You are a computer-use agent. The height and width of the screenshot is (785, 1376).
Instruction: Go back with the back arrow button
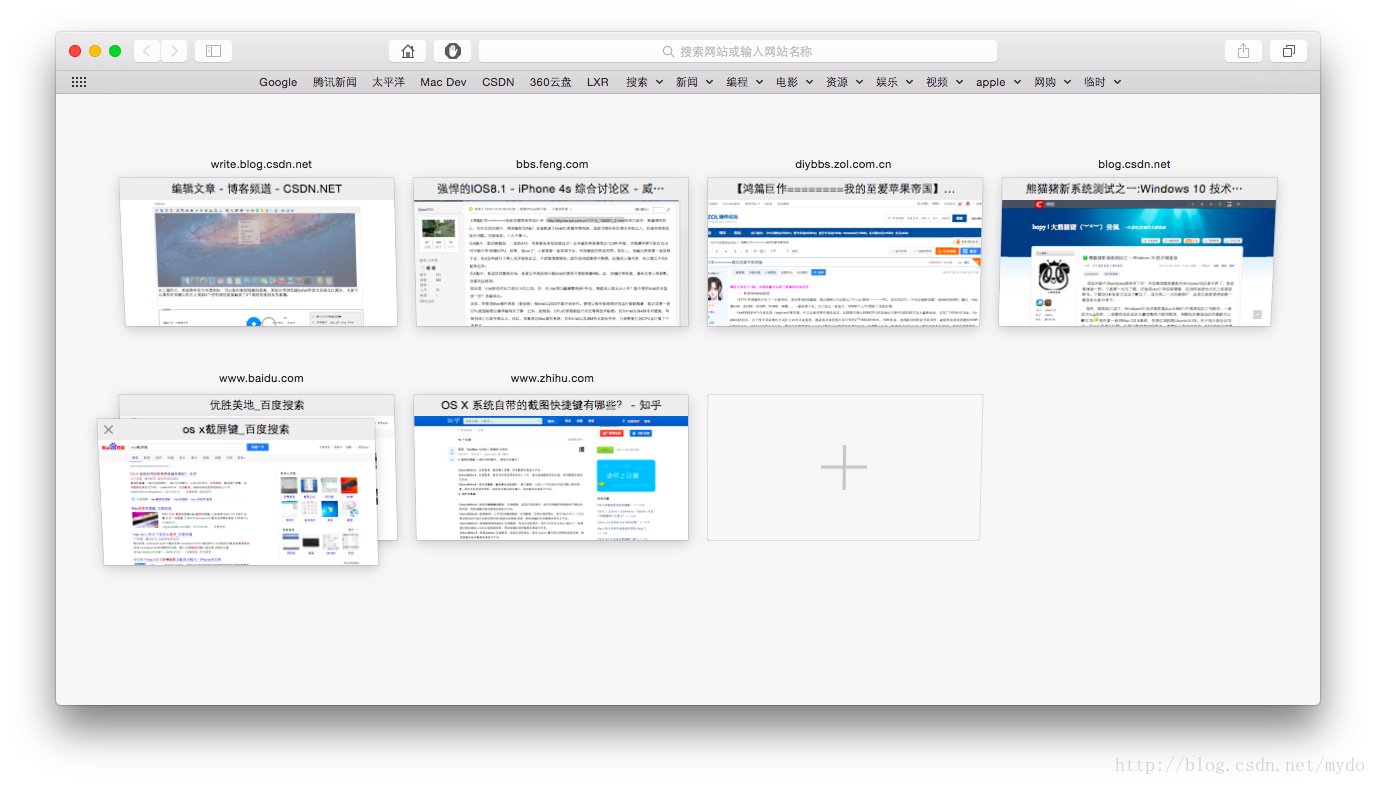[147, 51]
